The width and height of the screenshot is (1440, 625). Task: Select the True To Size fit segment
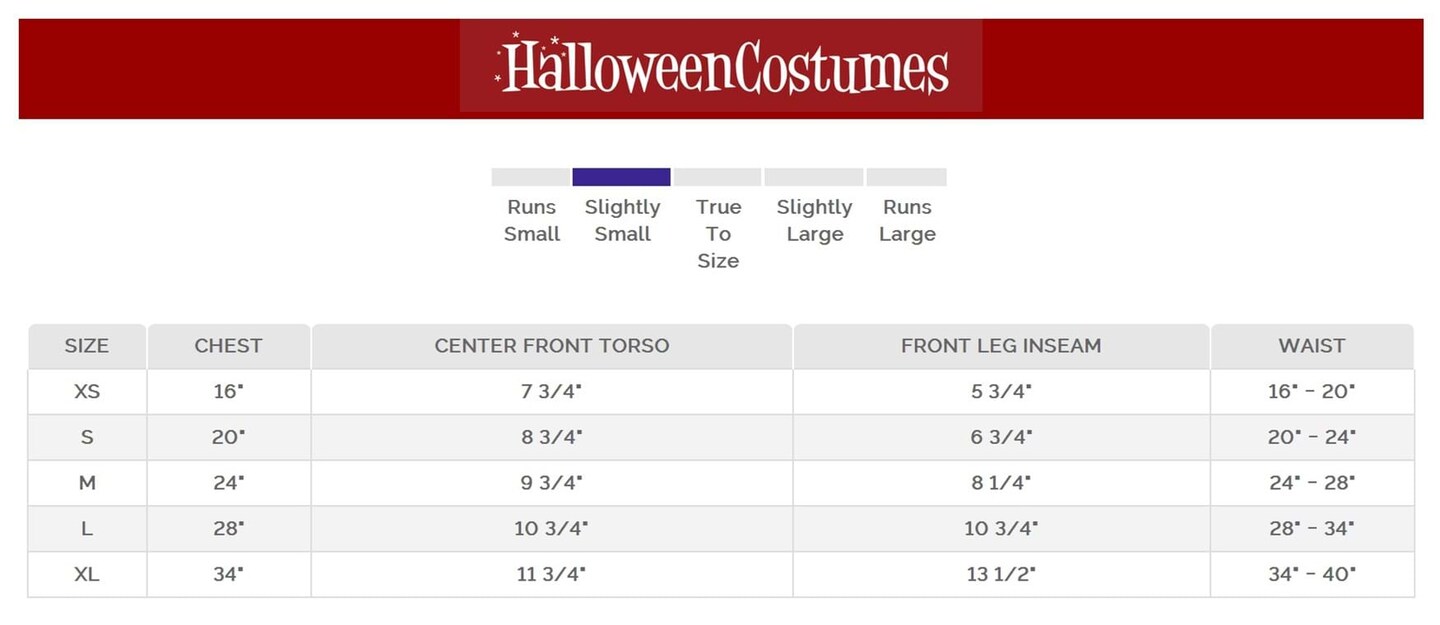(717, 177)
